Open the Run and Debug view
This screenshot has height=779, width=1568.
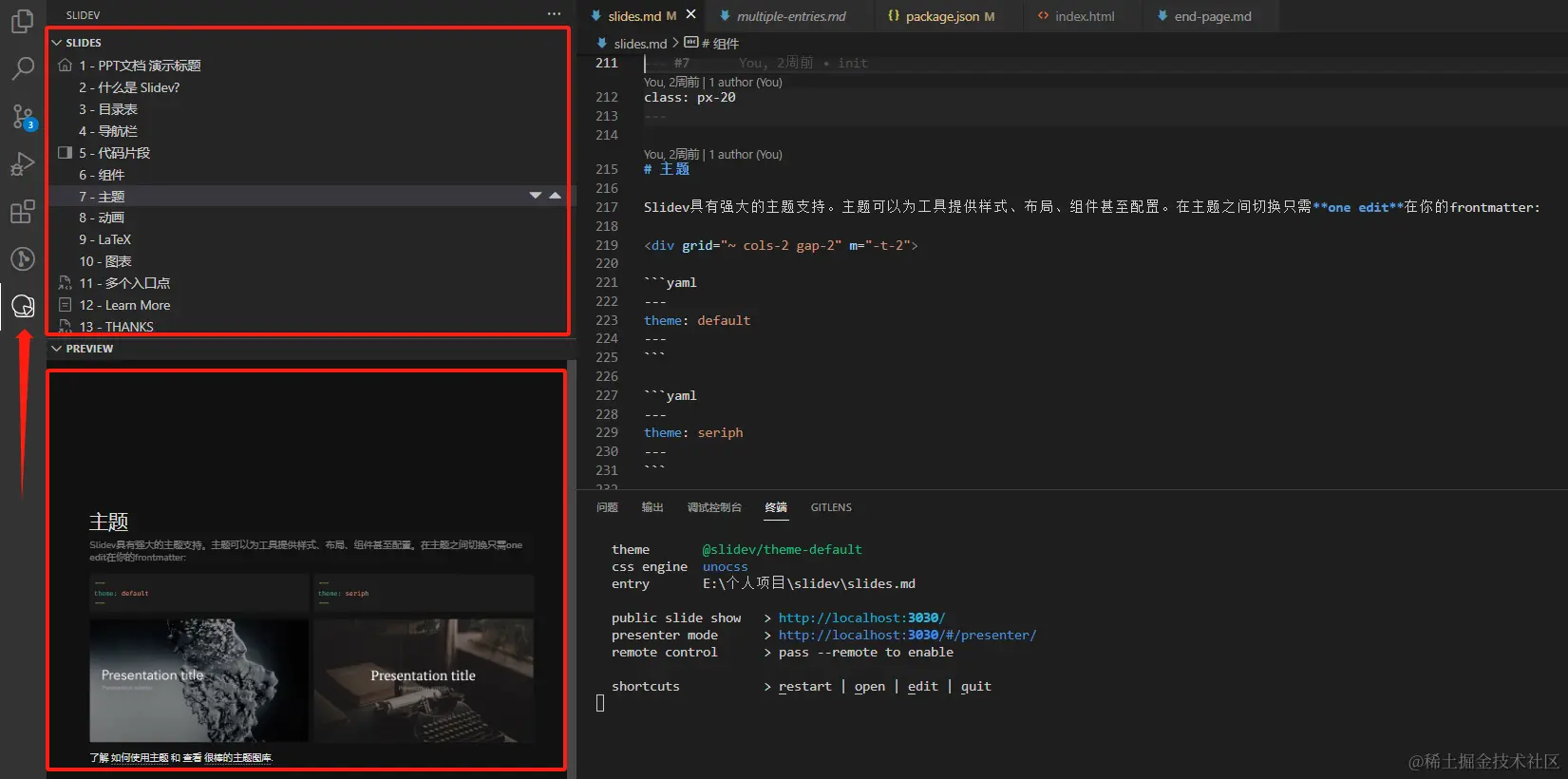[23, 163]
